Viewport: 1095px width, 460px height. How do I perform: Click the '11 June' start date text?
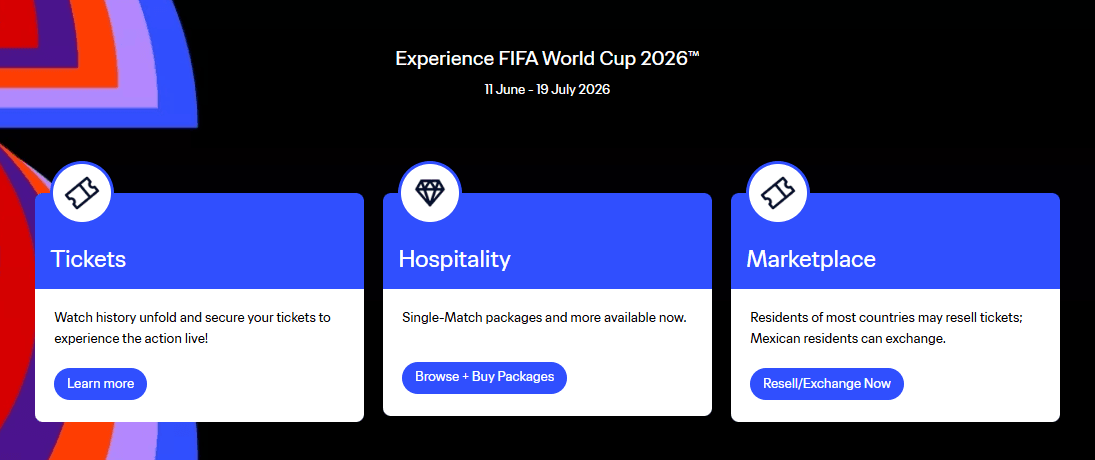click(502, 89)
